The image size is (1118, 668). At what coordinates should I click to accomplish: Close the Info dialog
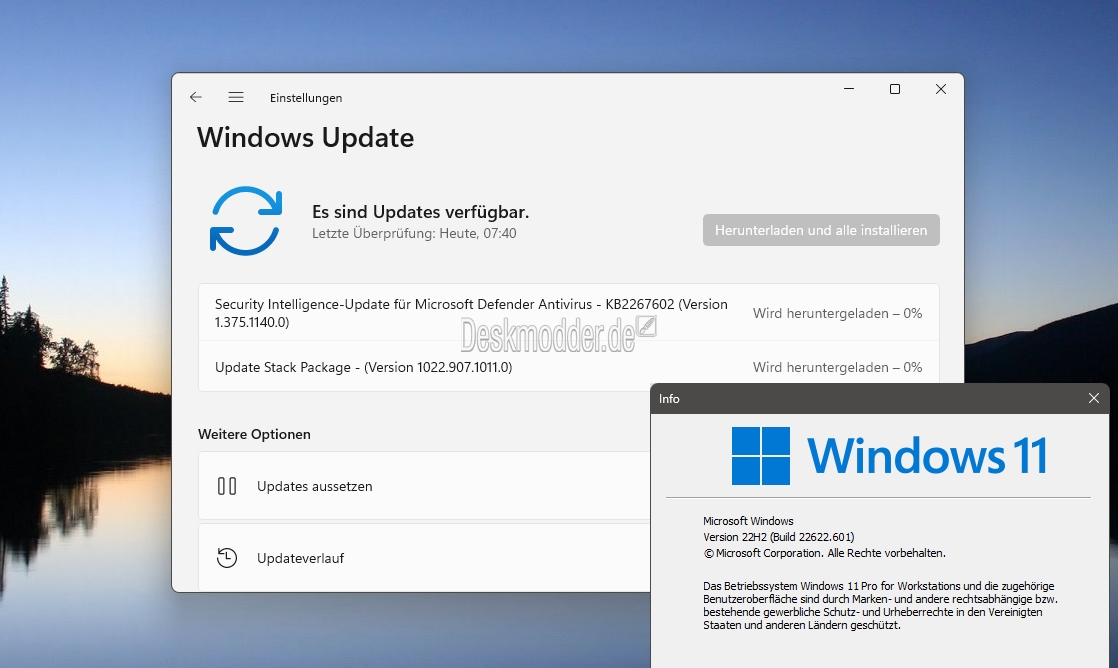[1094, 399]
